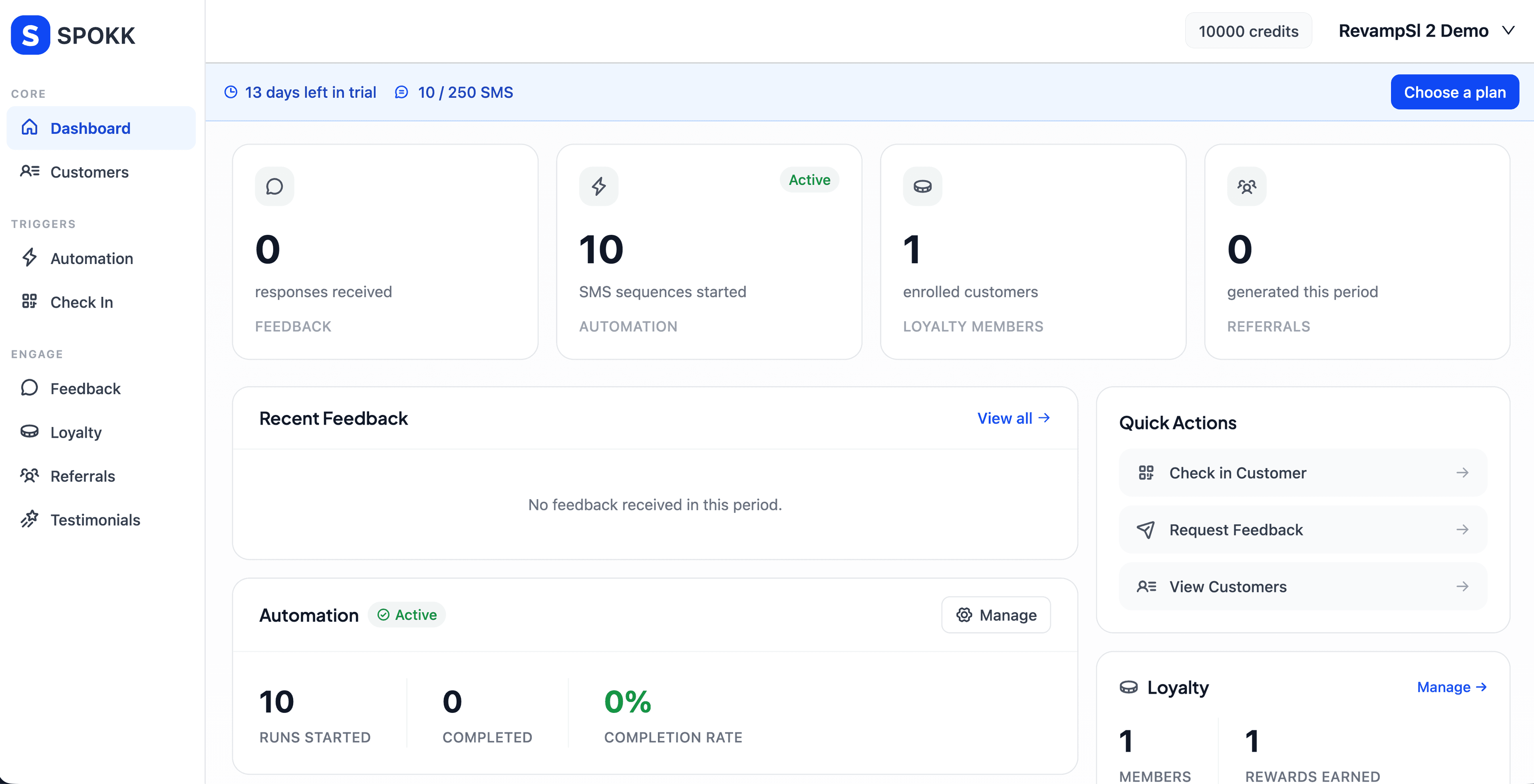This screenshot has width=1534, height=784.
Task: Switch to the Customers sidebar entry
Action: pos(89,171)
